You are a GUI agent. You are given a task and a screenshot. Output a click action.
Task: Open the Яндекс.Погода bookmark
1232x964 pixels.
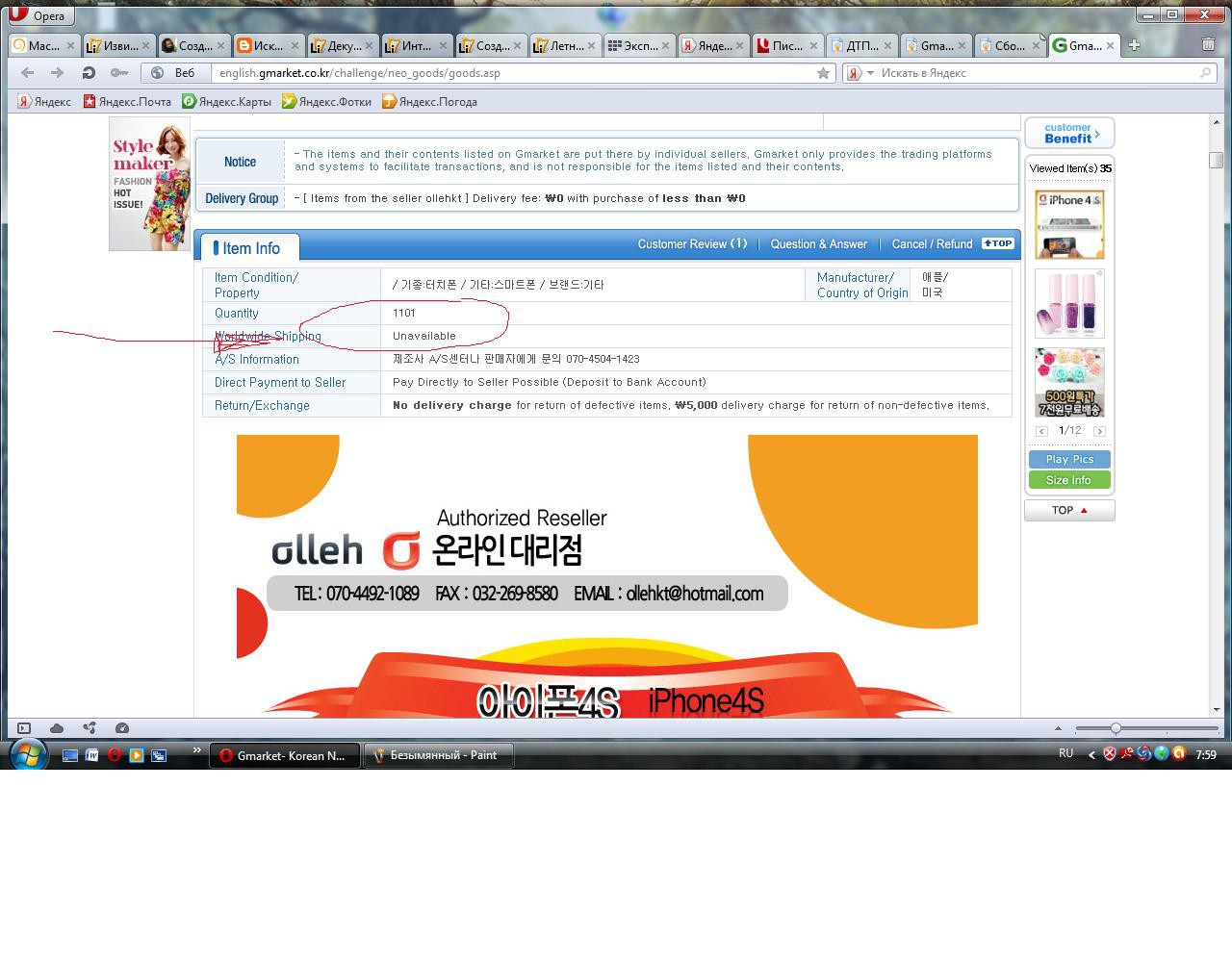coord(429,102)
